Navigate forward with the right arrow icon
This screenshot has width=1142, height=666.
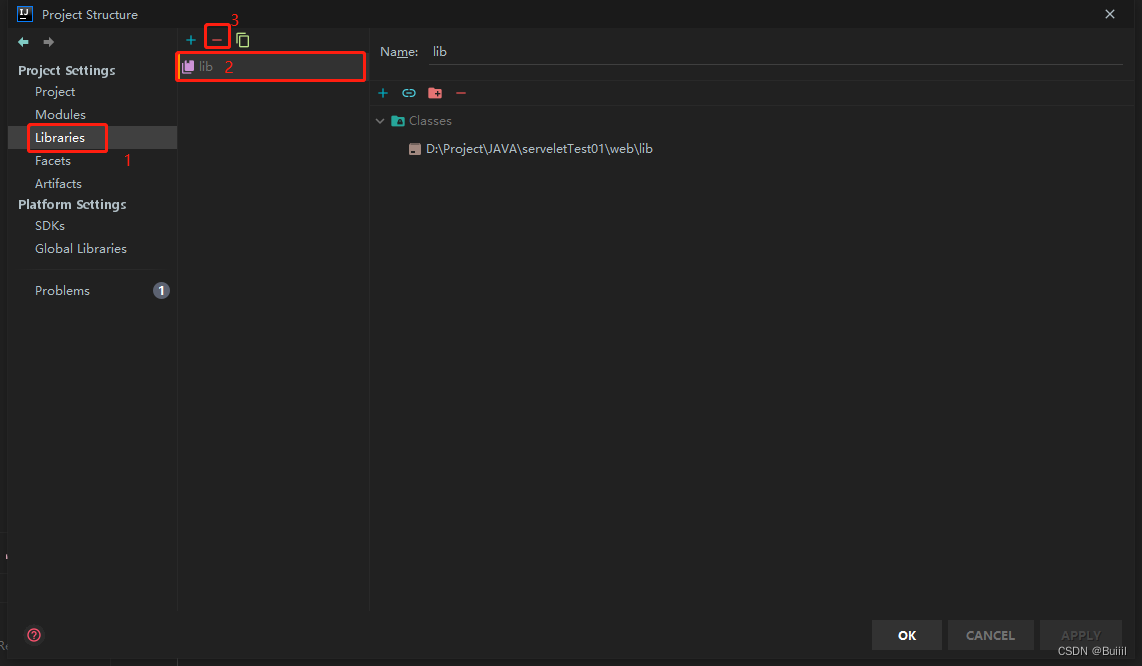(46, 41)
